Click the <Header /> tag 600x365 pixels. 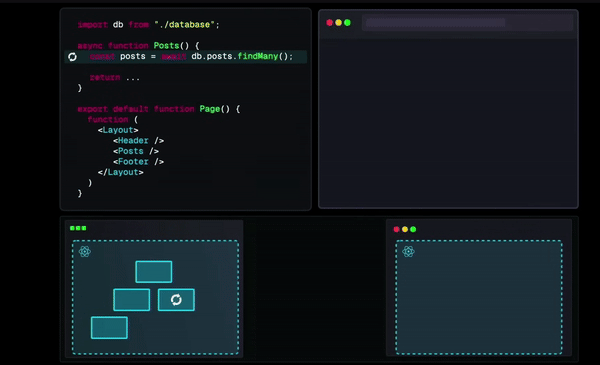click(x=138, y=141)
